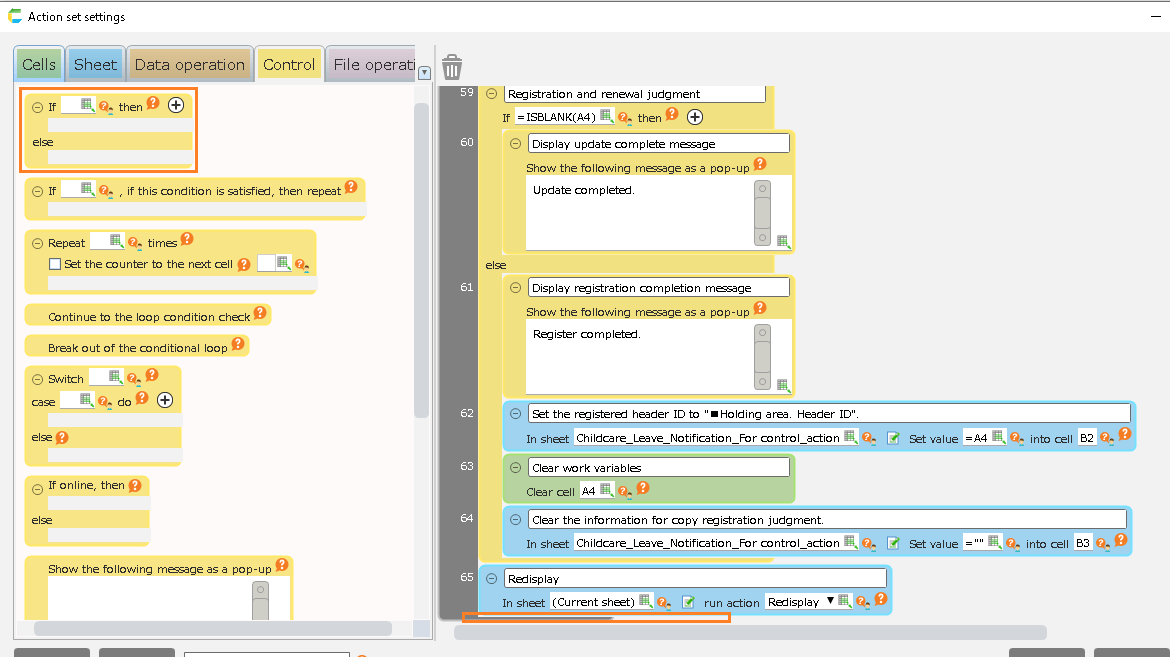Enable 'Set the counter to the next cell'
Screen dimensions: 1170x657
(x=56, y=264)
